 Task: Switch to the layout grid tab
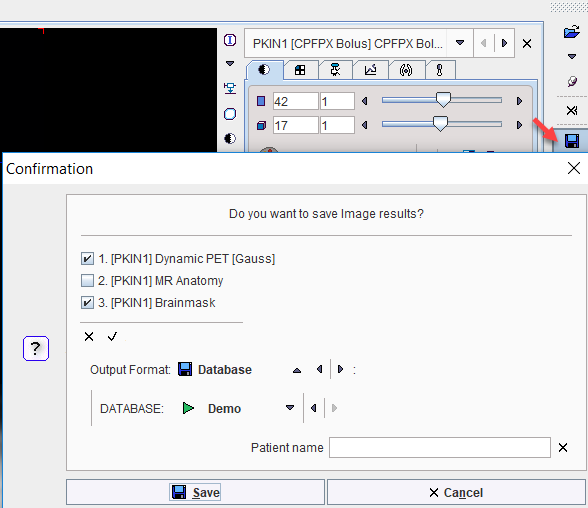300,70
